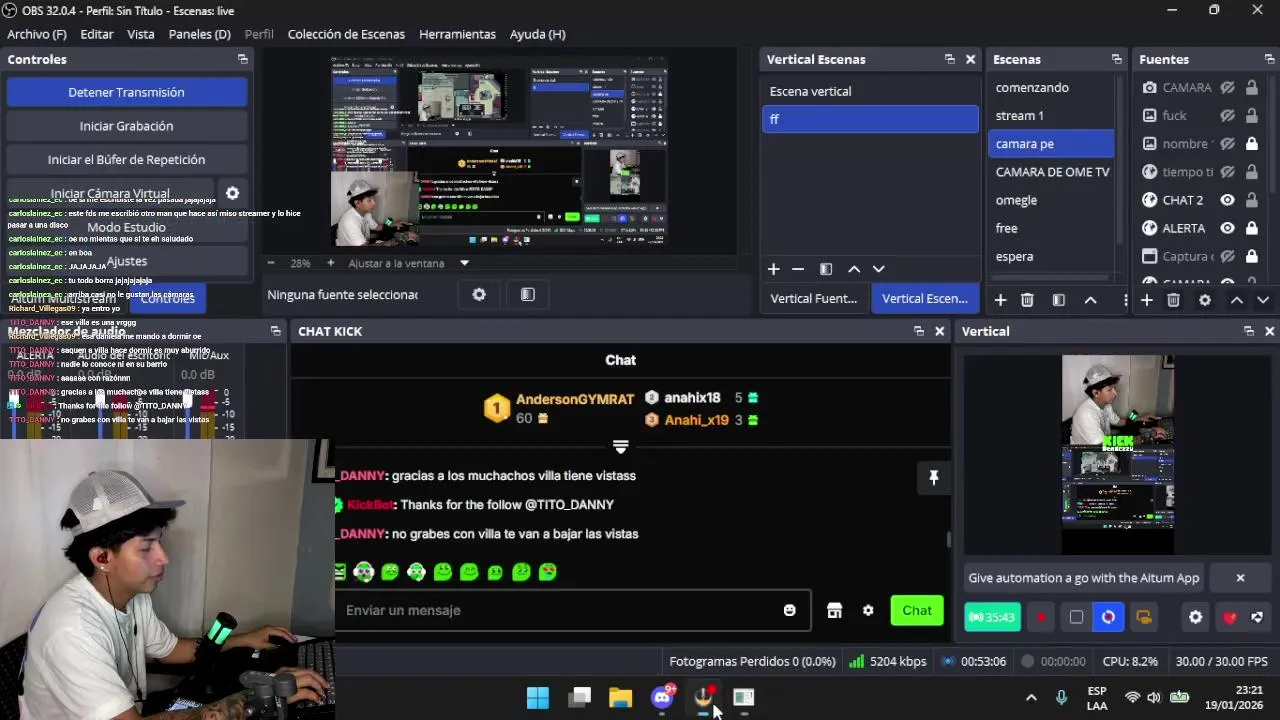Click the Aitum logo icon in the Vertical dock

[1258, 617]
